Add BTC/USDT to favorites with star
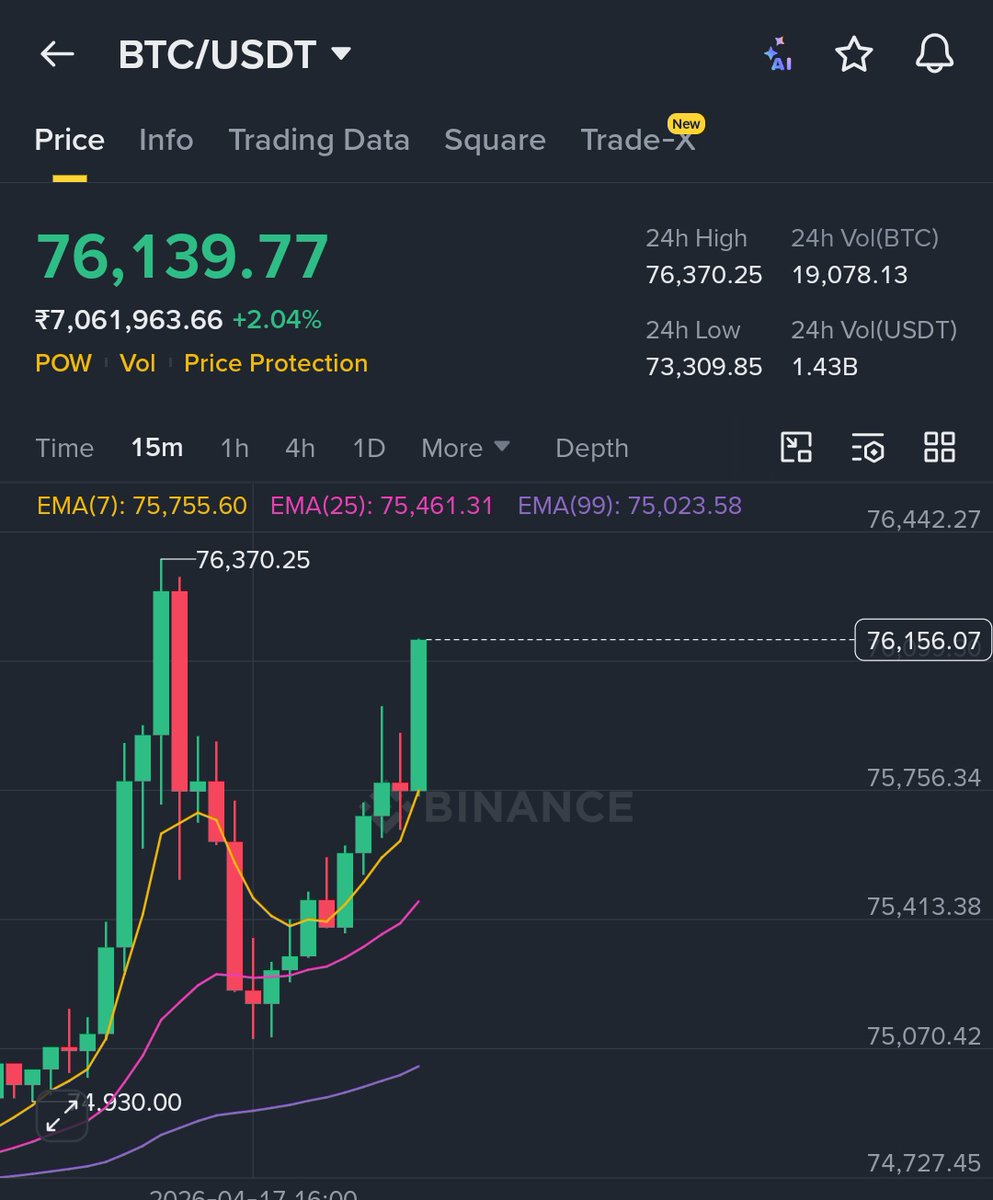993x1200 pixels. click(854, 55)
